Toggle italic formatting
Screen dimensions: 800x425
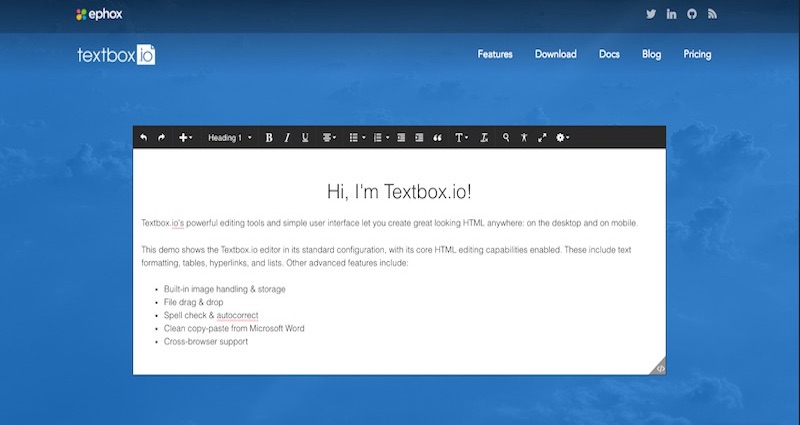pyautogui.click(x=287, y=138)
